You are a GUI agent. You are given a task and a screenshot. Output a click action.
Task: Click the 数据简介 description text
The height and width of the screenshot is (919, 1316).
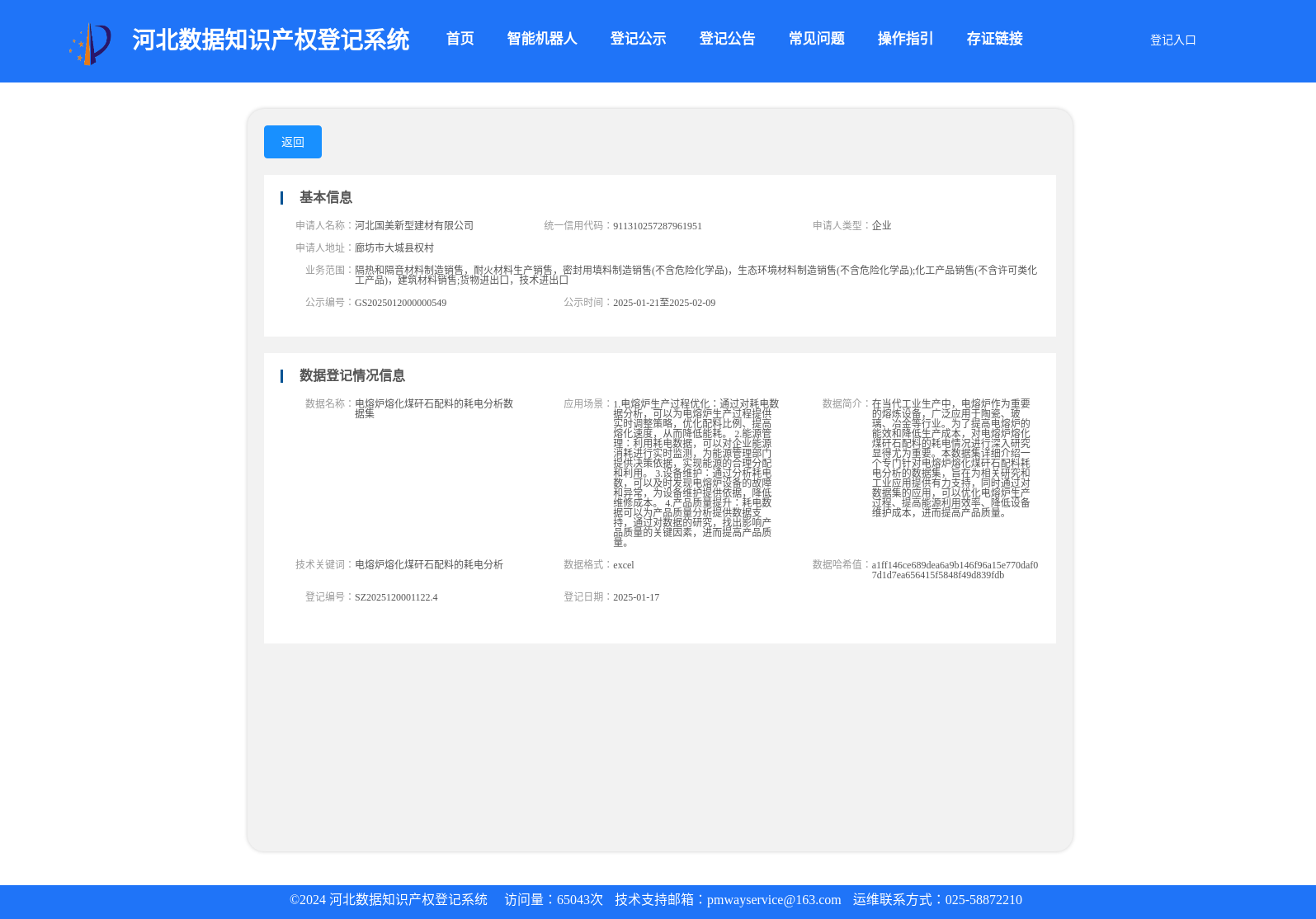[951, 458]
